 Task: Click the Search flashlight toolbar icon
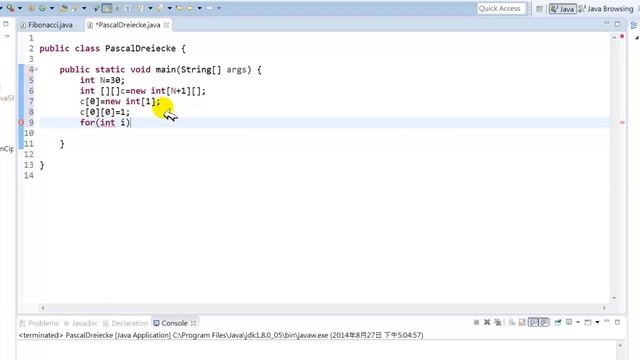74,8
